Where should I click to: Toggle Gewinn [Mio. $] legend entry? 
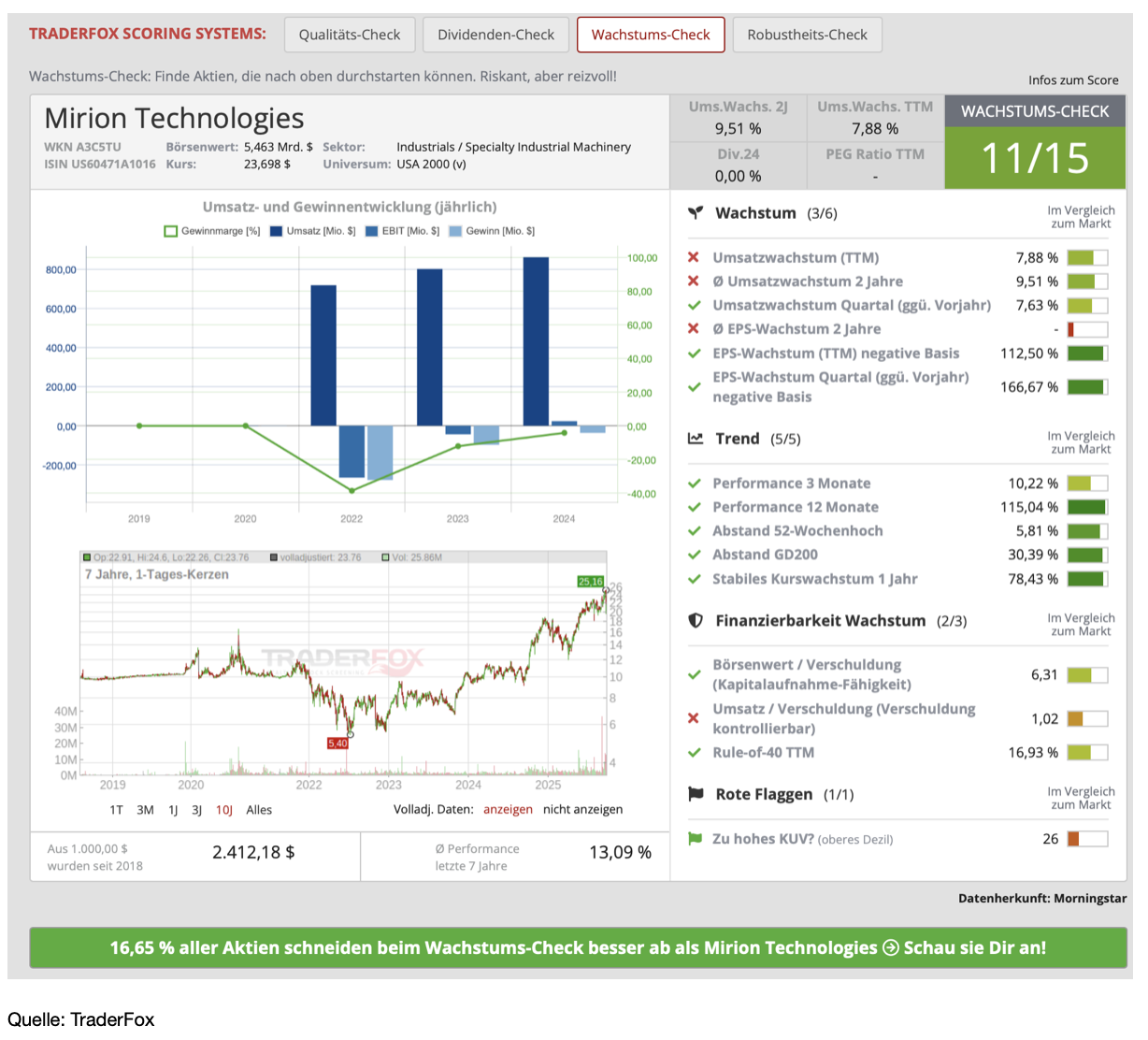pyautogui.click(x=492, y=231)
